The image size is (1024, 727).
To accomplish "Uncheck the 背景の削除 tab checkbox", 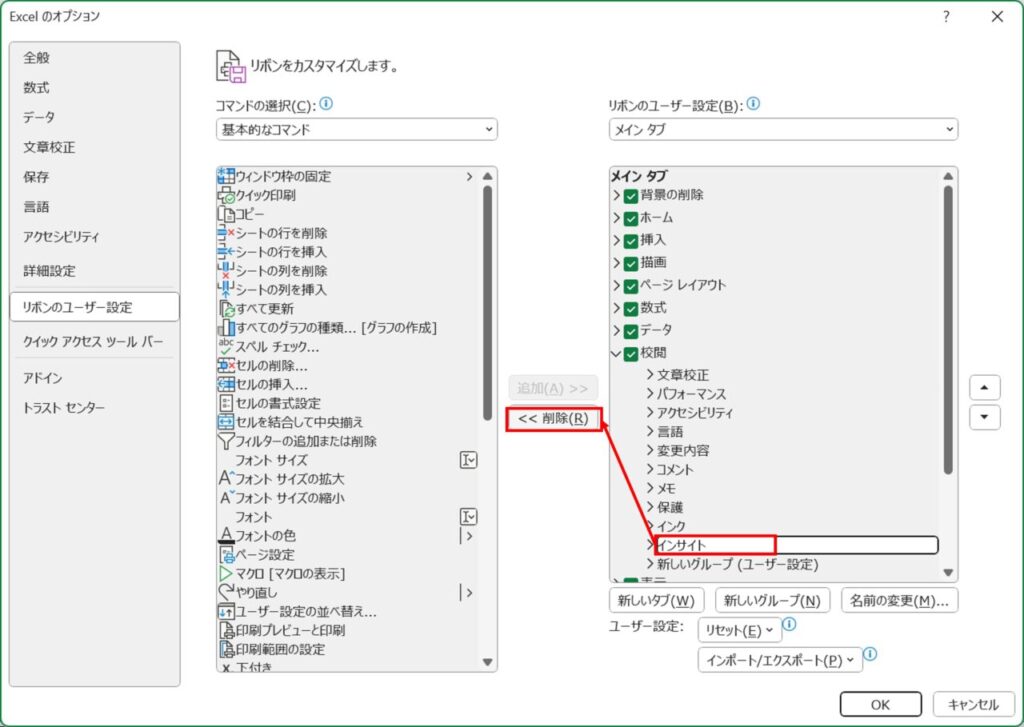I will coord(630,196).
